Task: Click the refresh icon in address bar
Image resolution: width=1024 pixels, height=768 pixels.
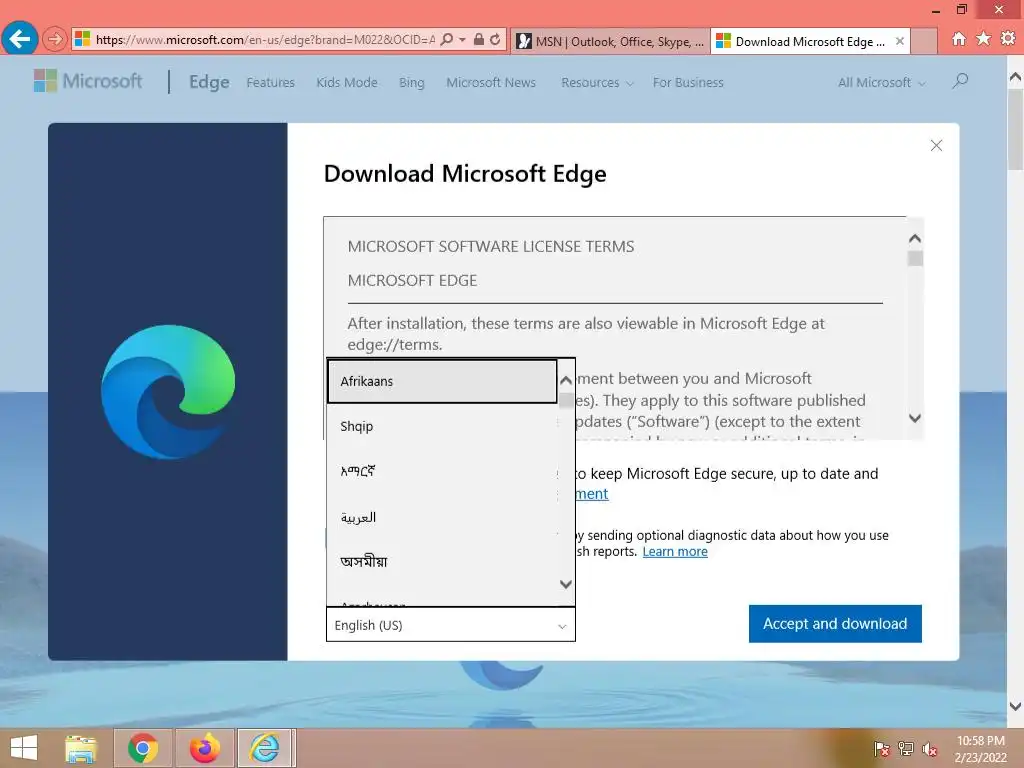Action: 495,40
